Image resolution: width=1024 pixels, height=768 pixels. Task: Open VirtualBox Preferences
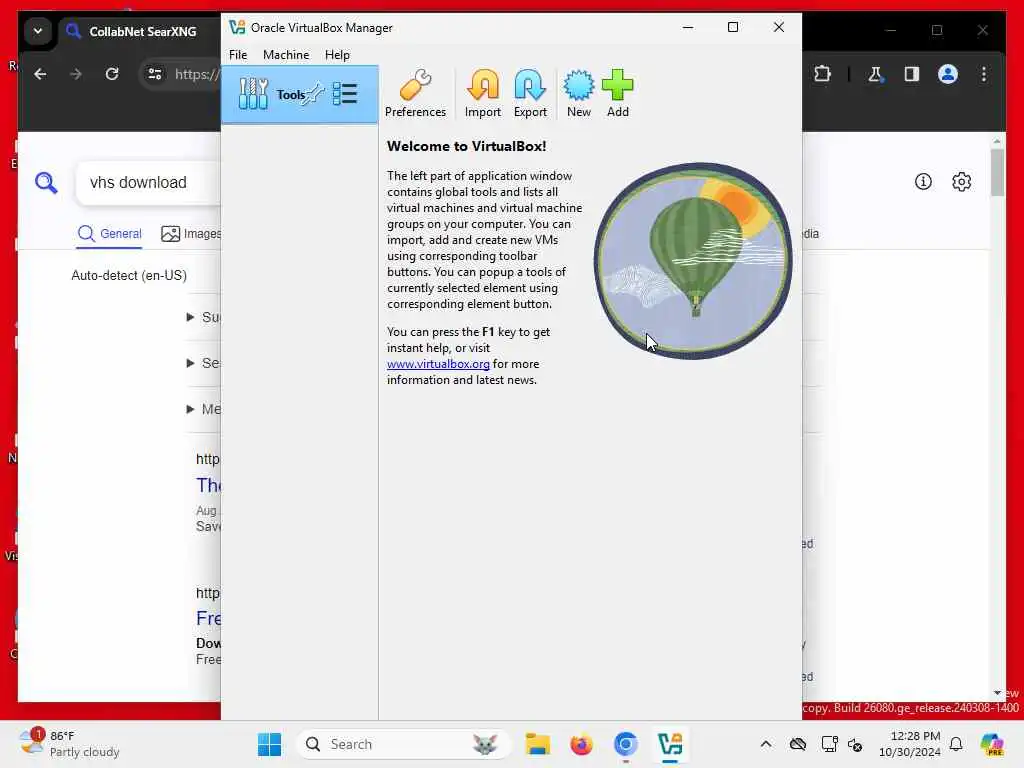coord(415,94)
